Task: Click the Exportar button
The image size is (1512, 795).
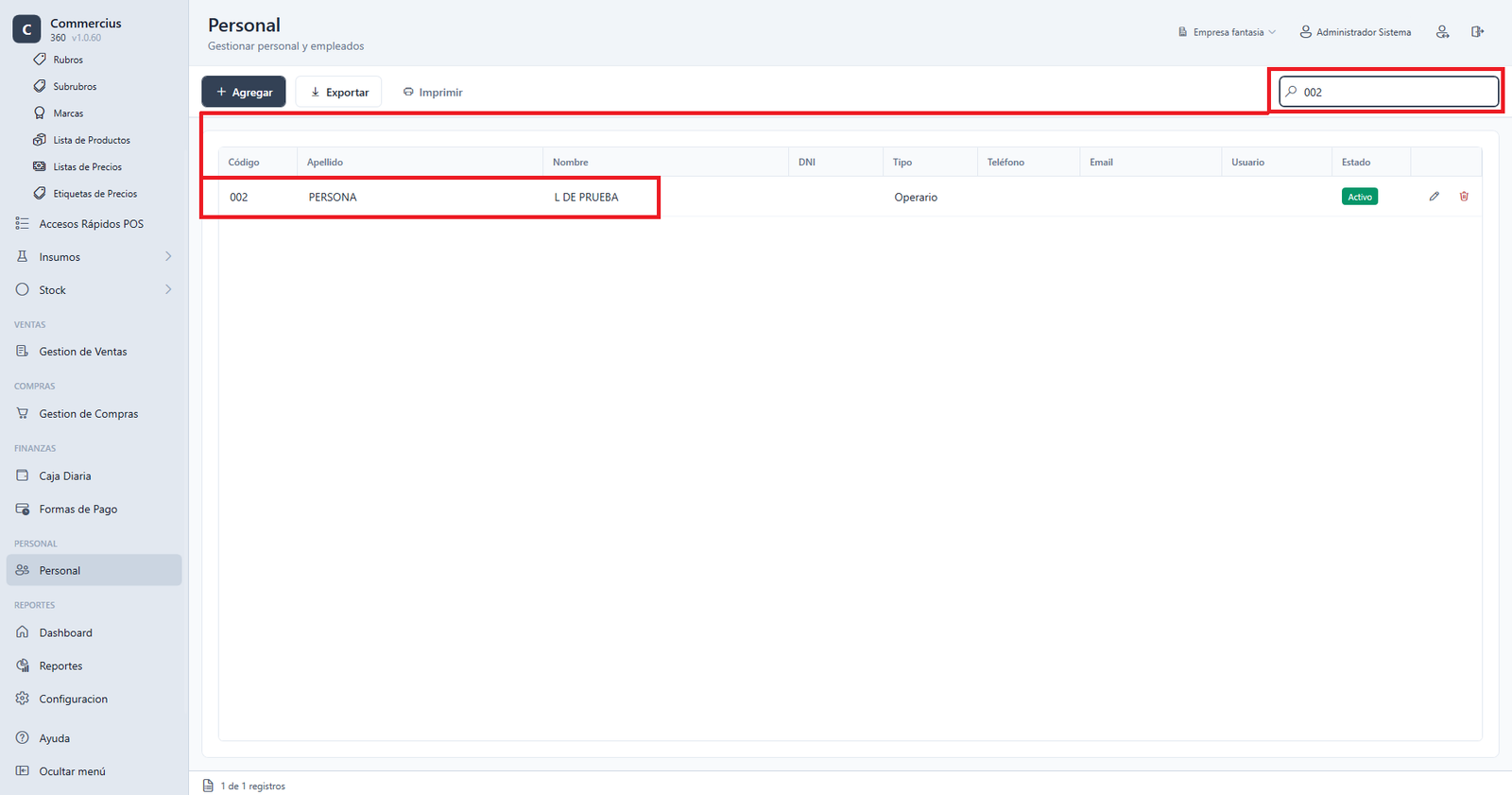Action: tap(339, 92)
